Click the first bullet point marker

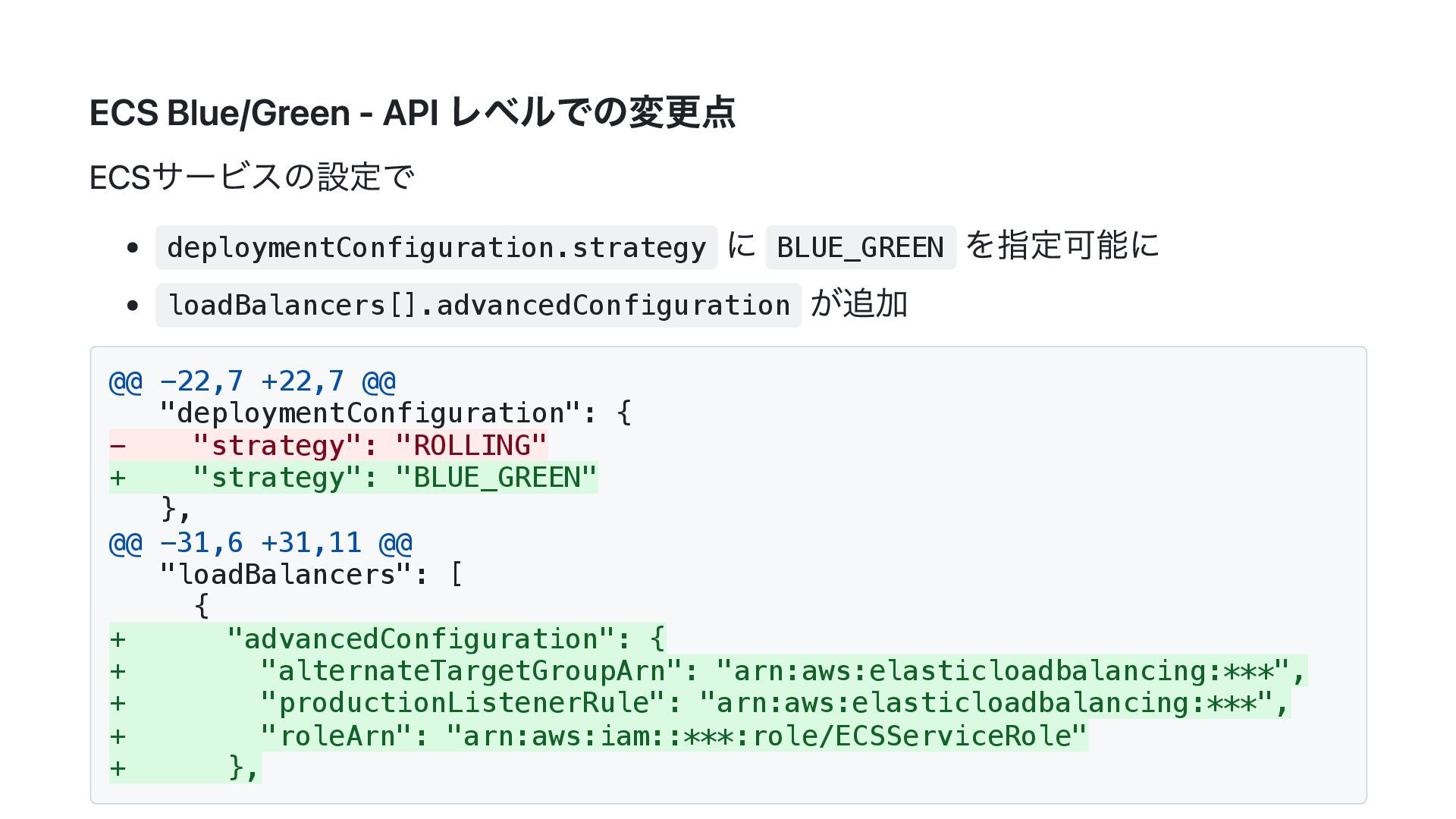[x=133, y=247]
